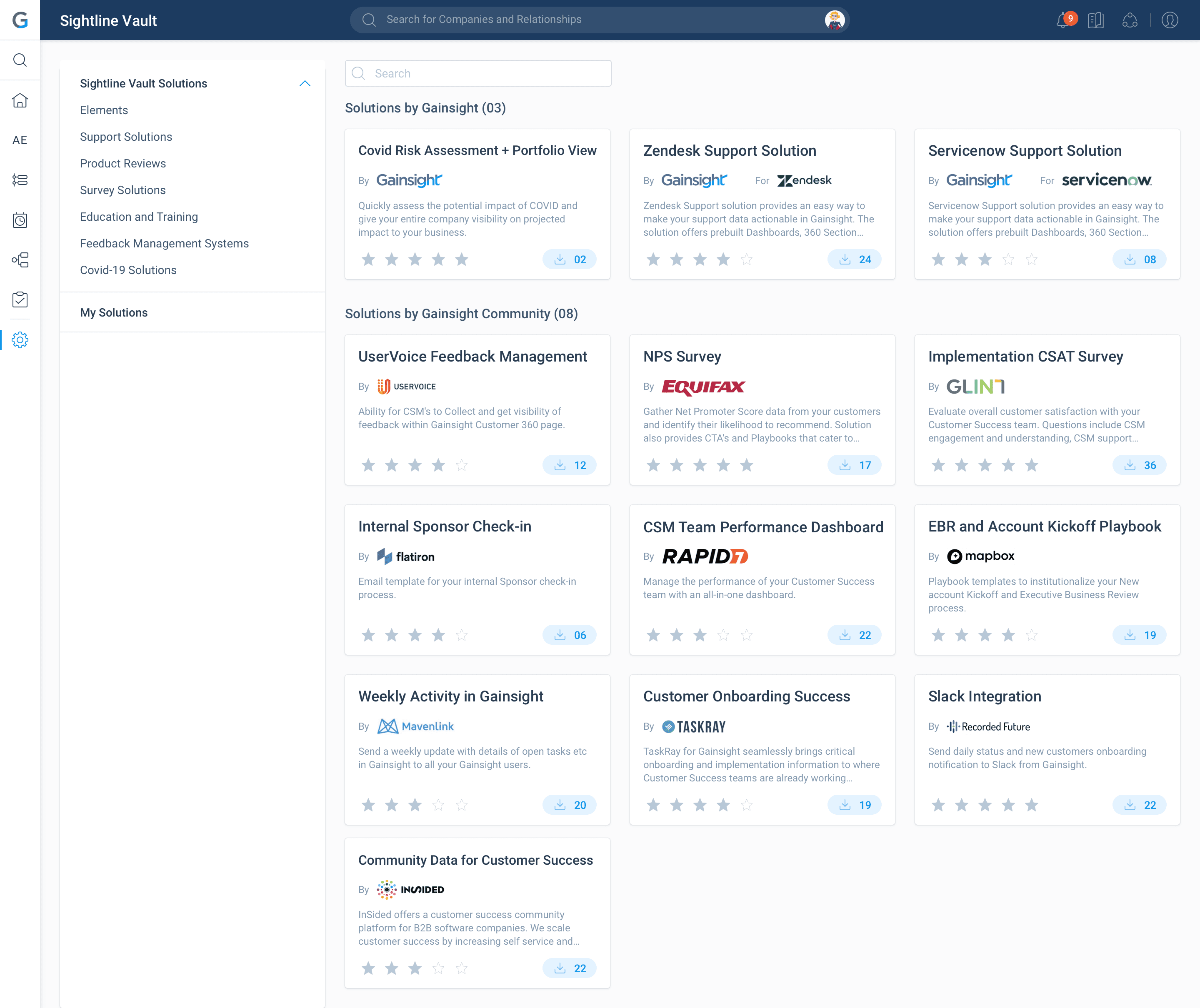Rate Slack Integration with fifth star
The width and height of the screenshot is (1200, 1008).
[1031, 805]
